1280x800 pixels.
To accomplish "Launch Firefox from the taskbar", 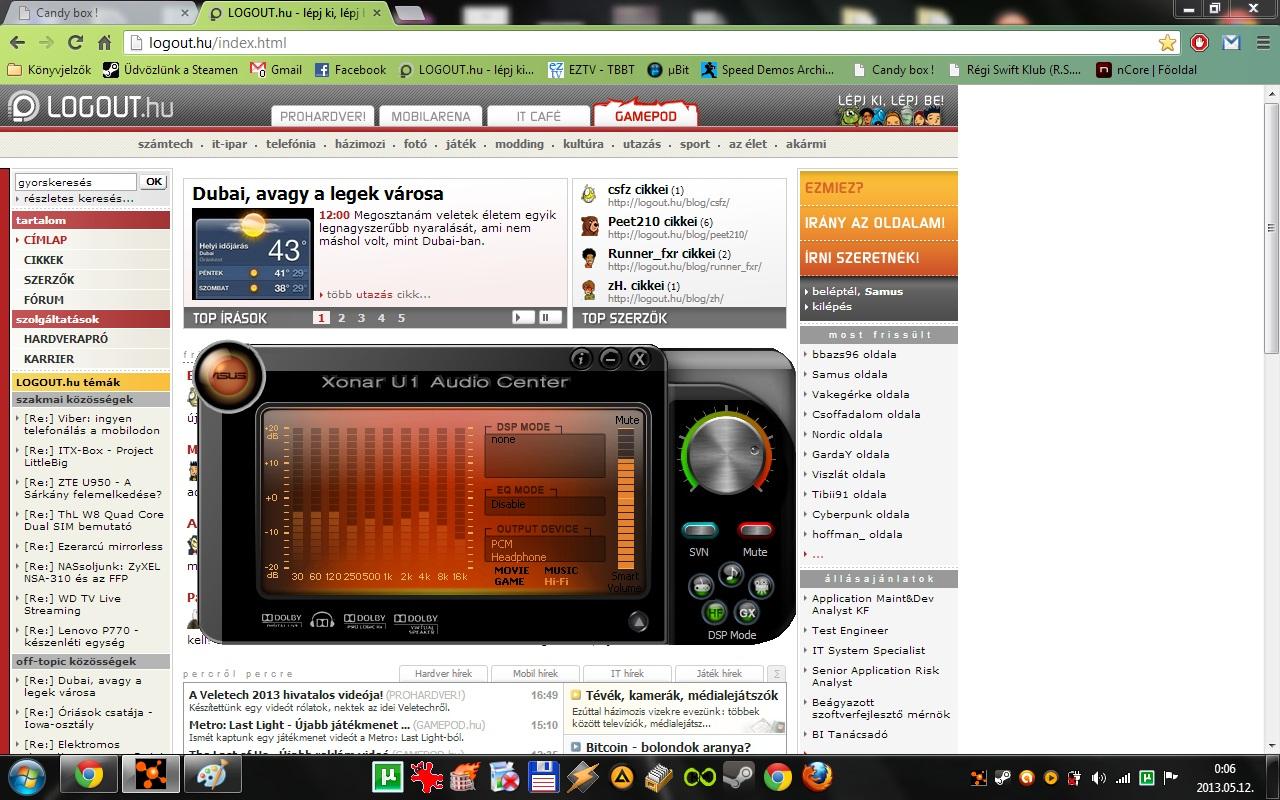I will pyautogui.click(x=817, y=776).
